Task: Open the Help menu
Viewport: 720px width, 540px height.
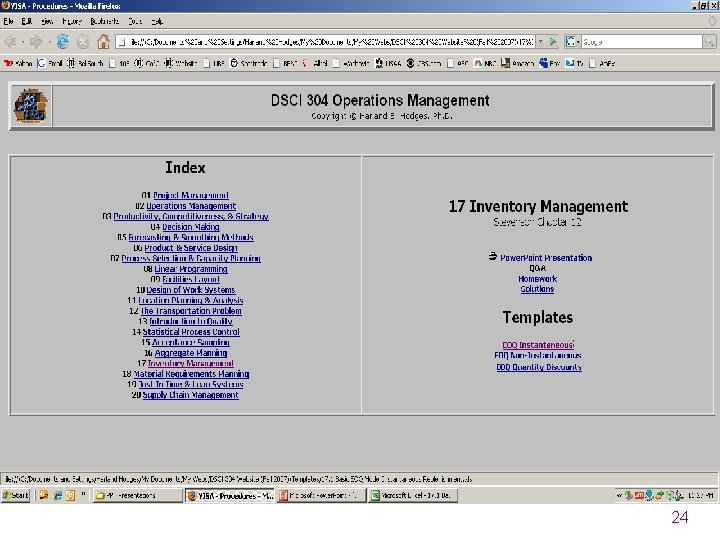Action: (157, 21)
